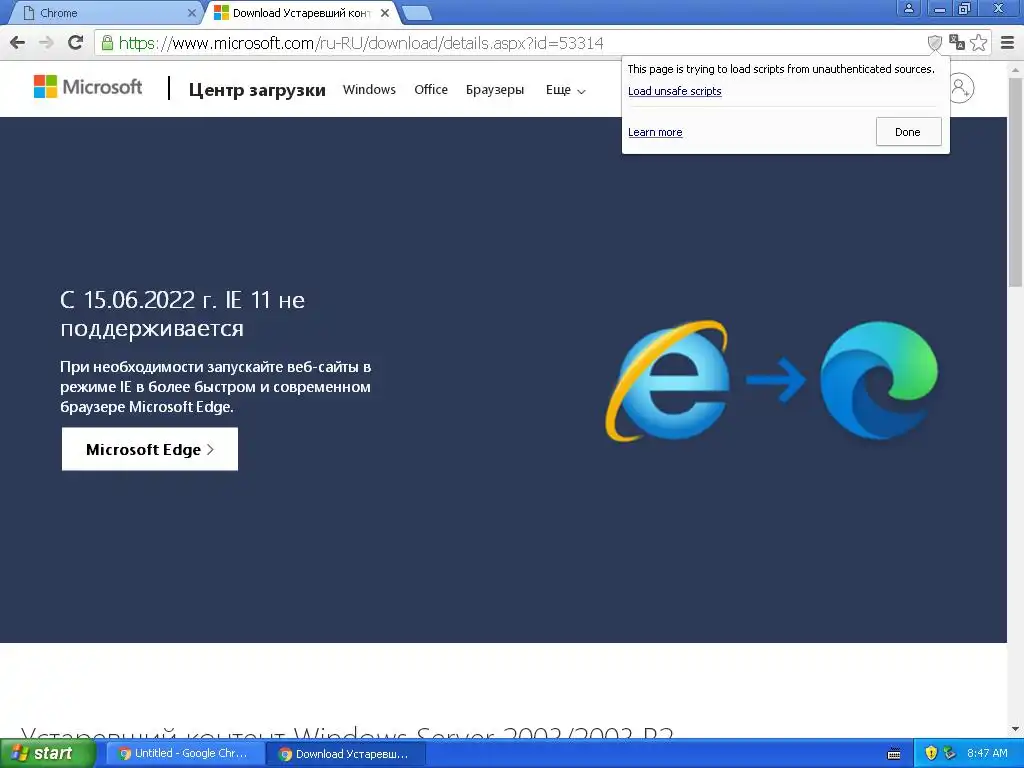Click the browser forward arrow
This screenshot has height=768, width=1024.
tap(46, 43)
